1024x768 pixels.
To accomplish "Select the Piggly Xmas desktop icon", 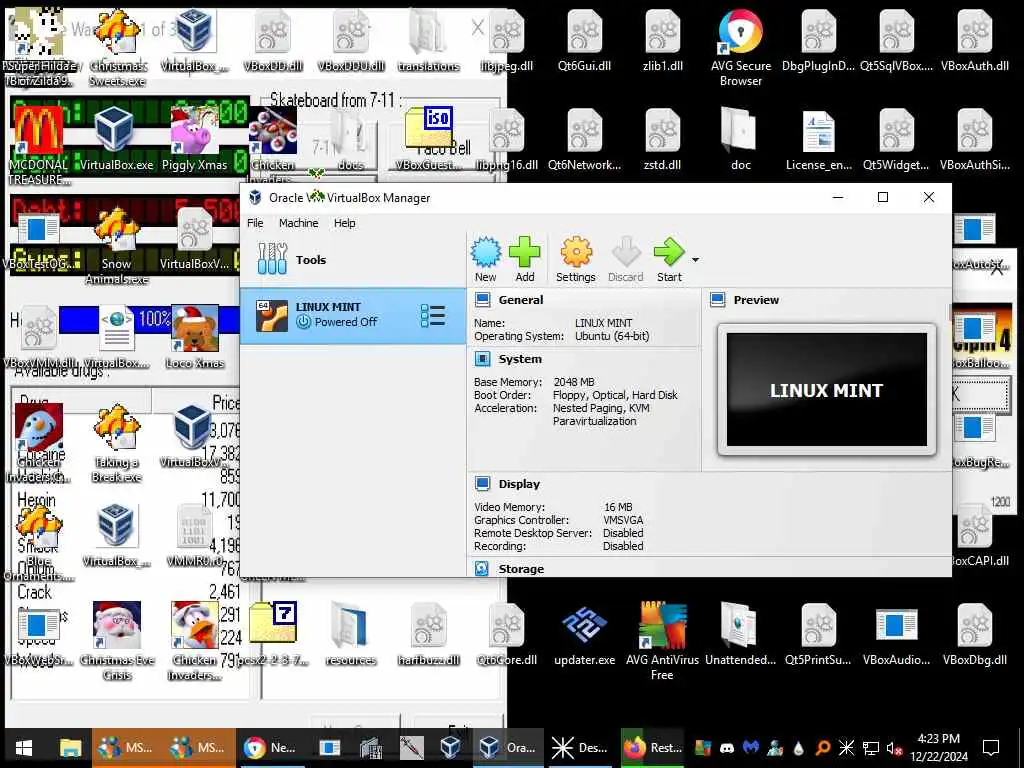I will pos(194,140).
